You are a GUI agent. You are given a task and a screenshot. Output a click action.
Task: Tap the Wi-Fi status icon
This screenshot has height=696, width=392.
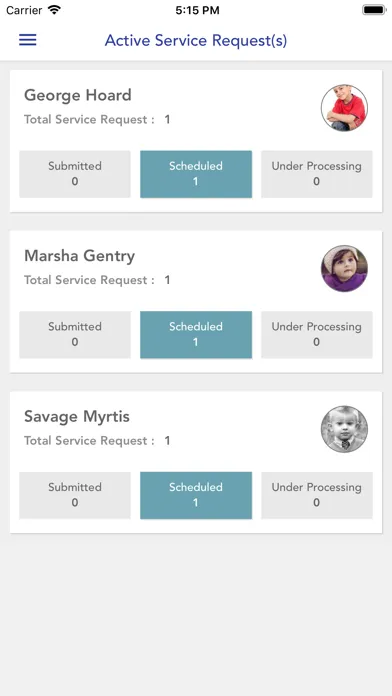(x=54, y=10)
